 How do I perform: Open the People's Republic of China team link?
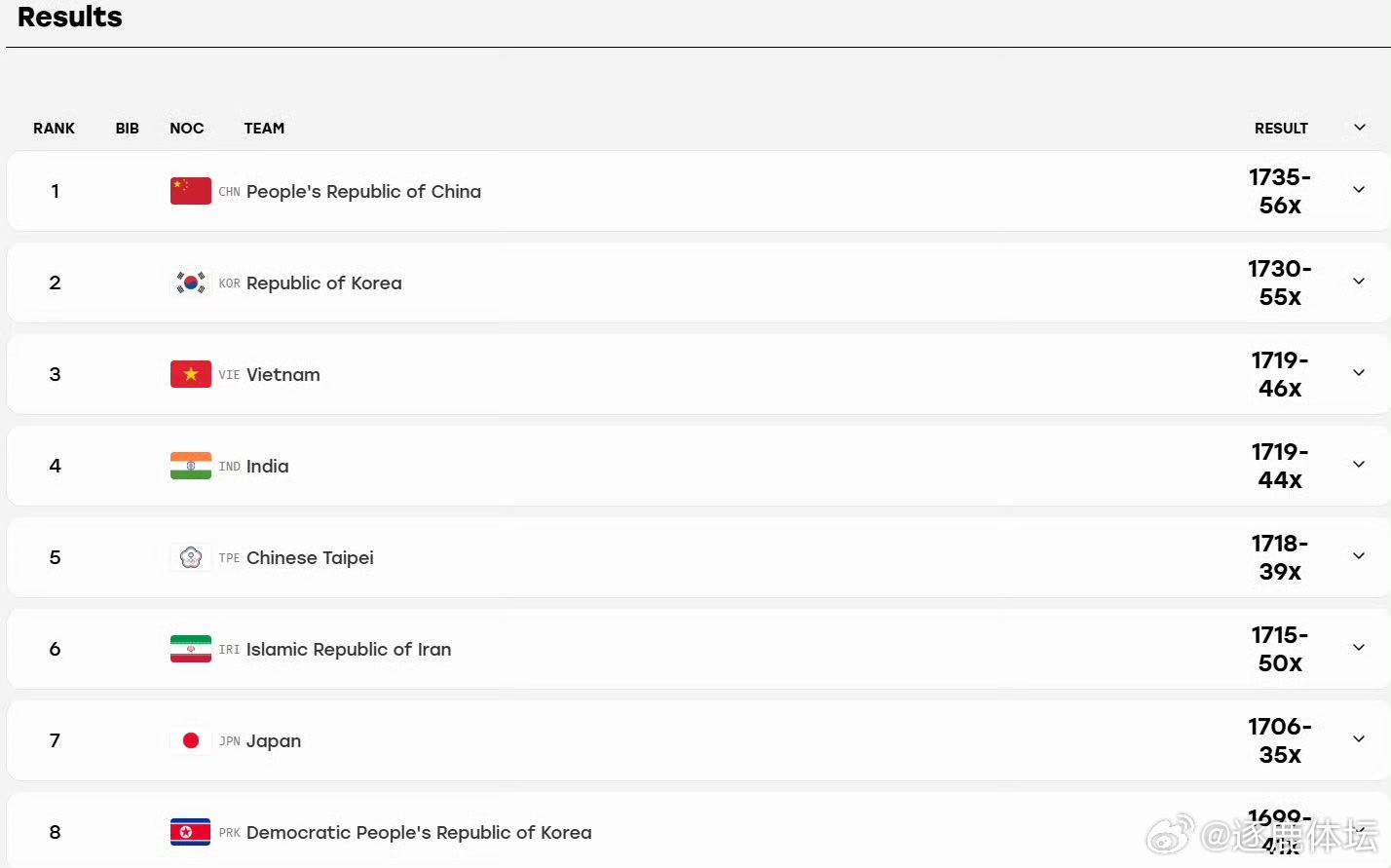pos(363,192)
